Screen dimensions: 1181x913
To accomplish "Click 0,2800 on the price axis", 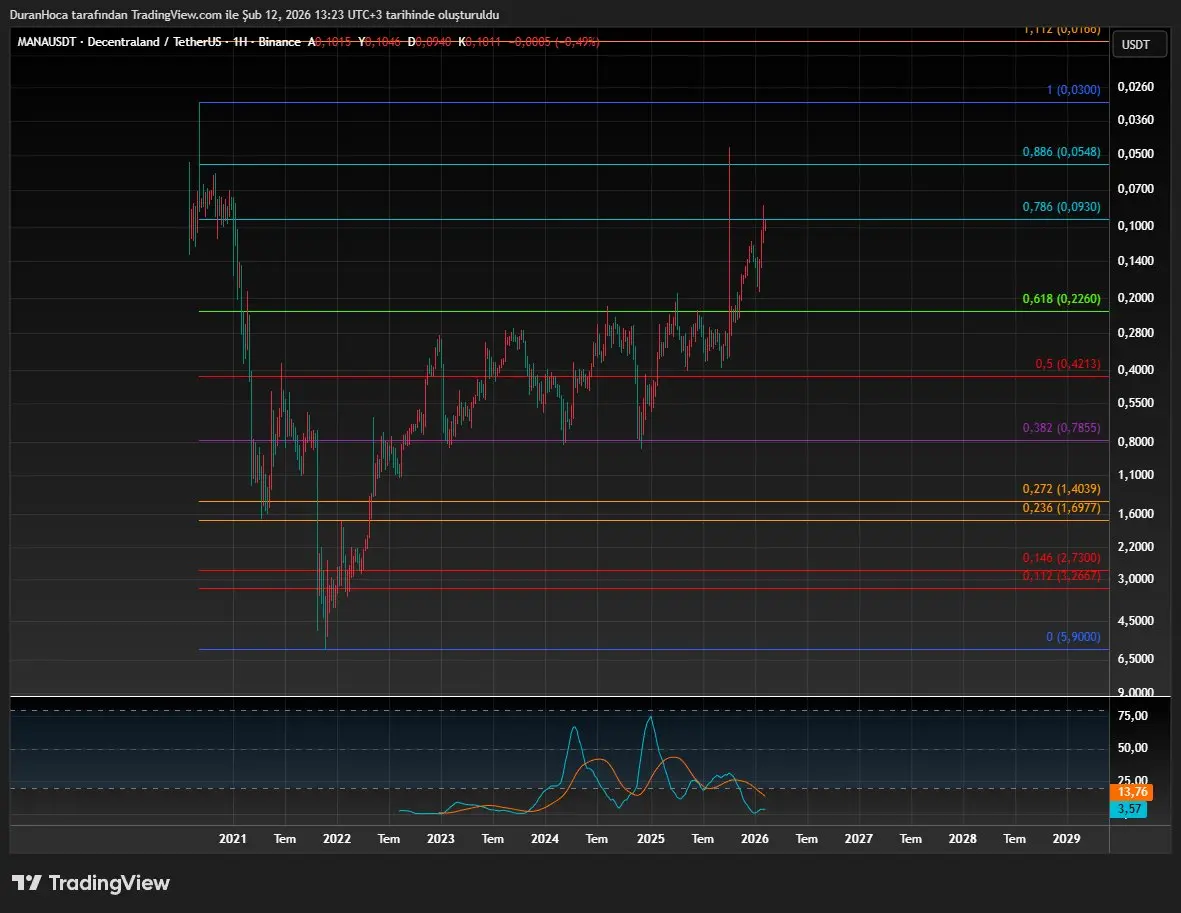I will [1135, 332].
